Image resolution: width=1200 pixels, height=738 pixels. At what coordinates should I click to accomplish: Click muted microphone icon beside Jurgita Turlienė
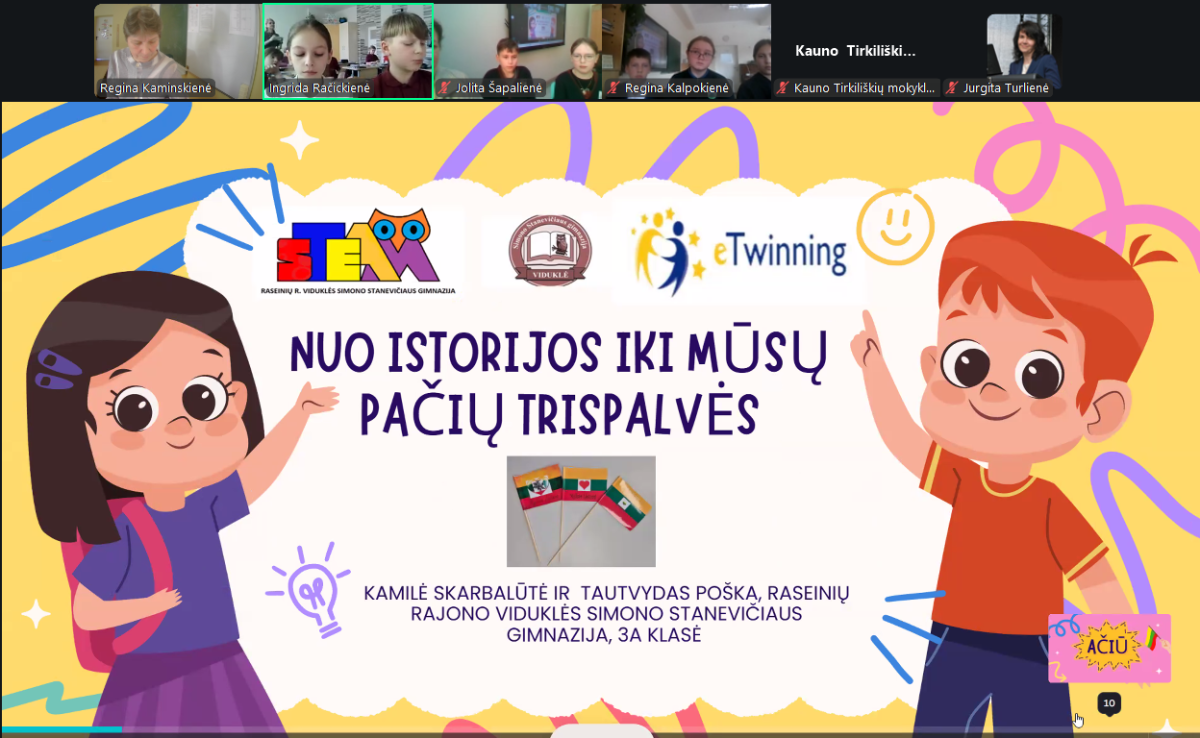pos(952,88)
